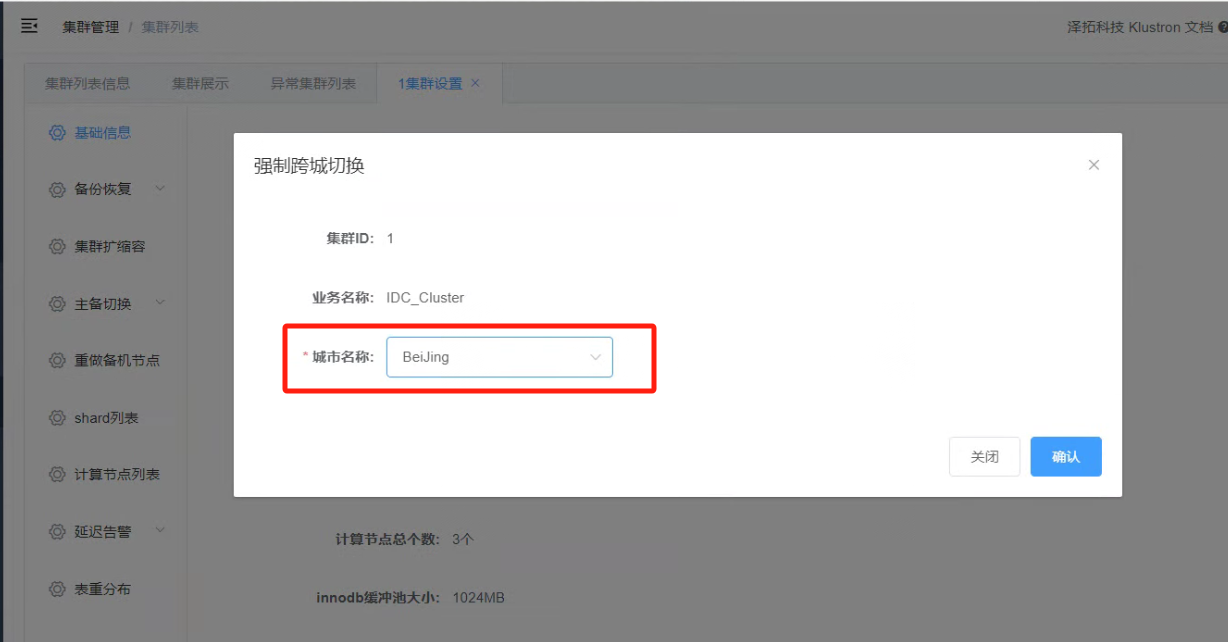Click the gear icon beside 集群扩缩容
1228x642 pixels.
coord(57,247)
